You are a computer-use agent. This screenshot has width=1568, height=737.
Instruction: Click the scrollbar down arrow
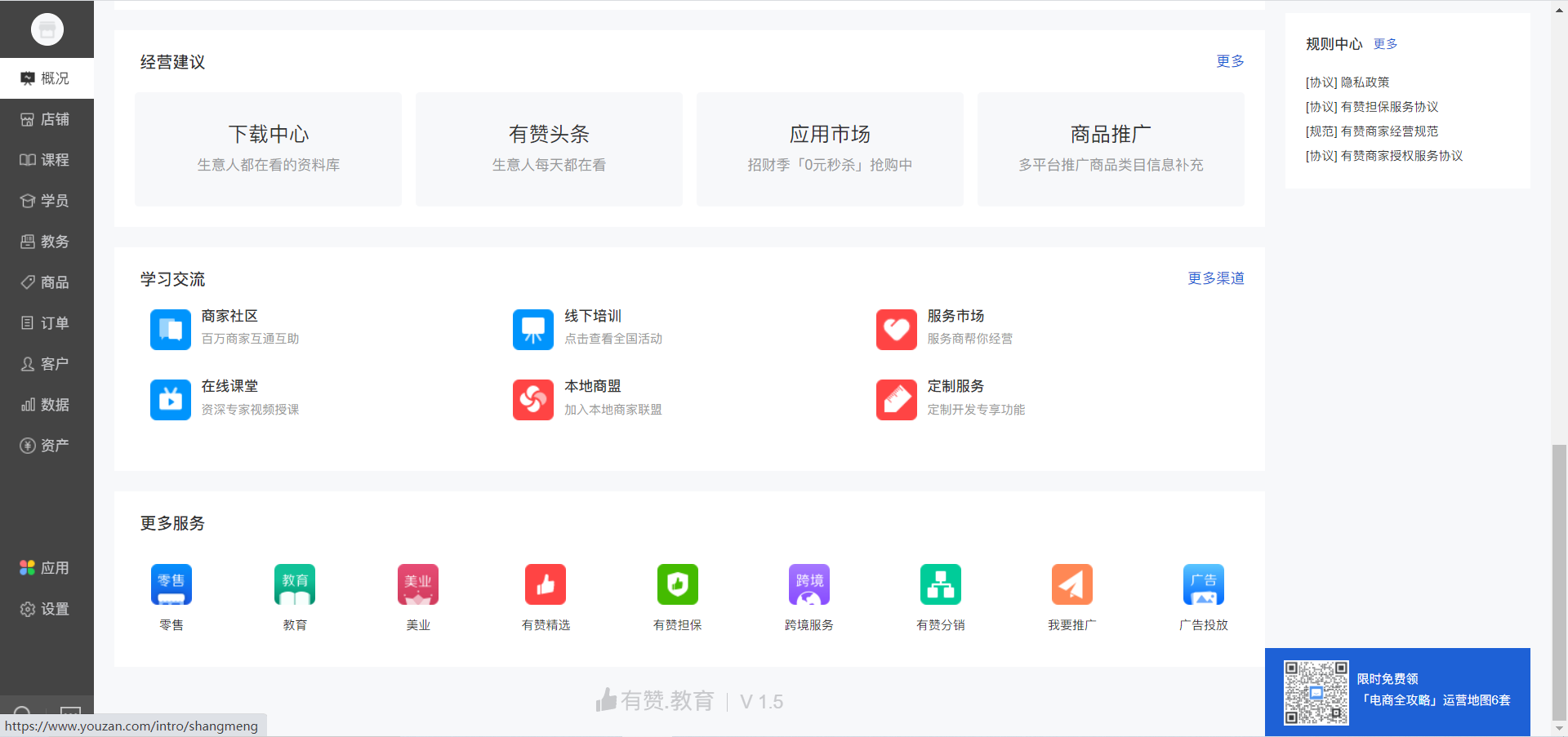[x=1559, y=728]
